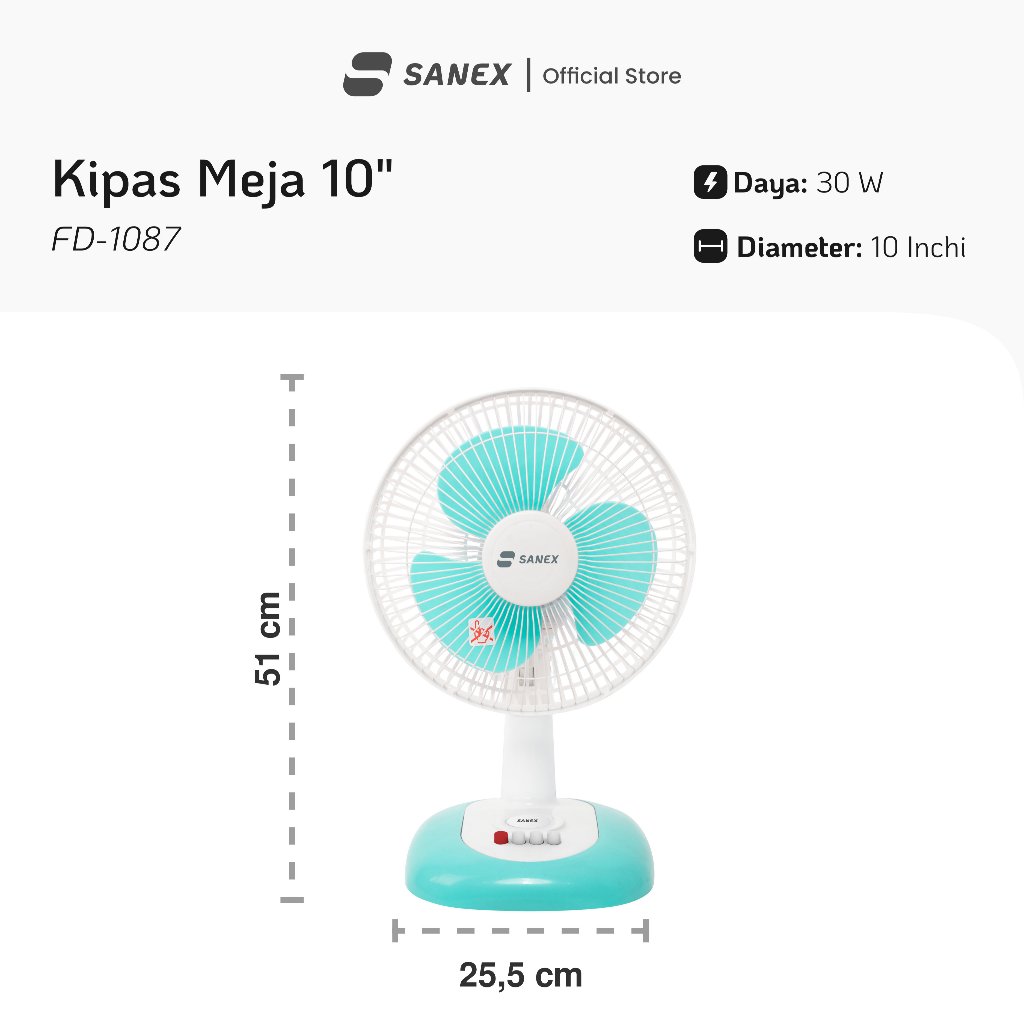The image size is (1024, 1024).
Task: Click the "51 cm" height label
Action: coord(268,638)
